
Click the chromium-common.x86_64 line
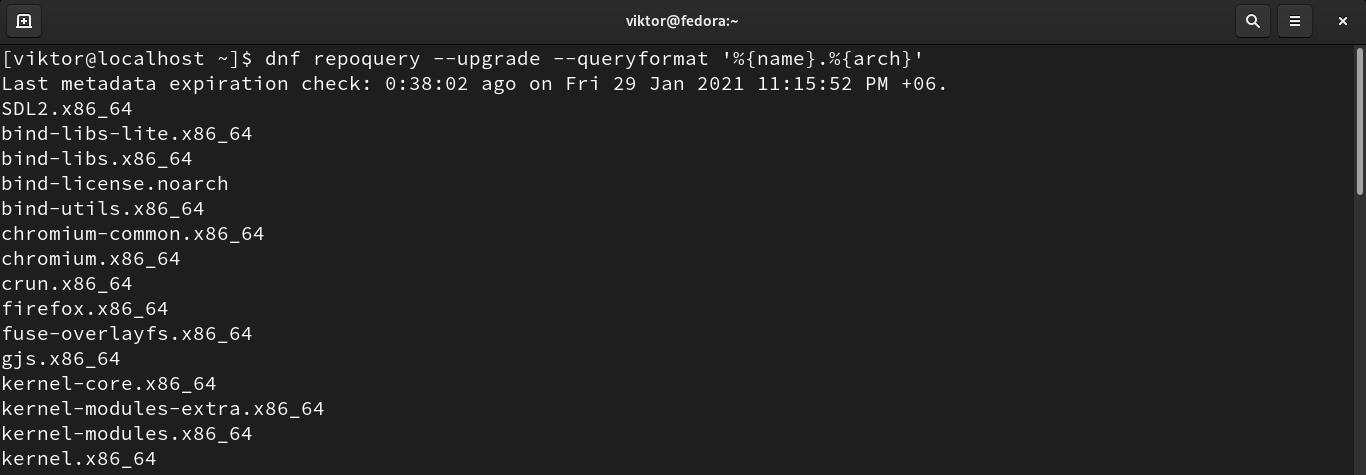[x=133, y=234]
